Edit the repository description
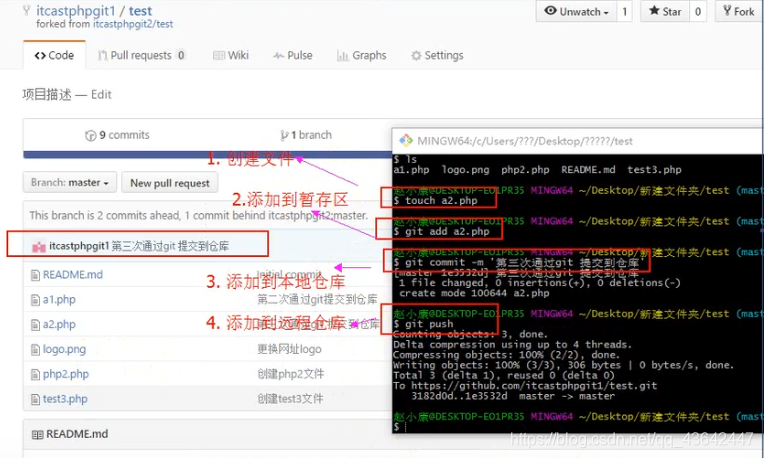Viewport: 764px width, 458px height. point(101,94)
